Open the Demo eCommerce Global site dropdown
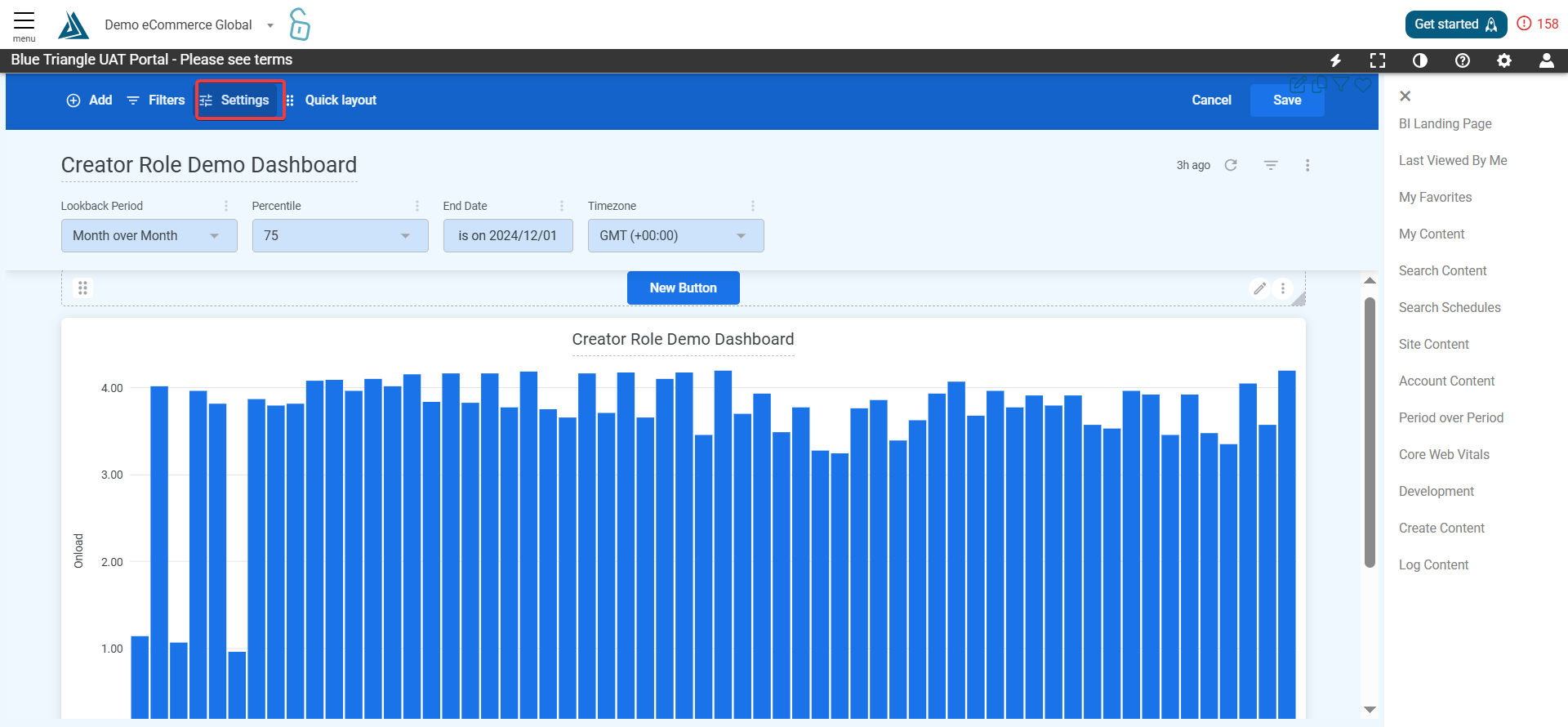This screenshot has height=727, width=1568. coord(189,25)
